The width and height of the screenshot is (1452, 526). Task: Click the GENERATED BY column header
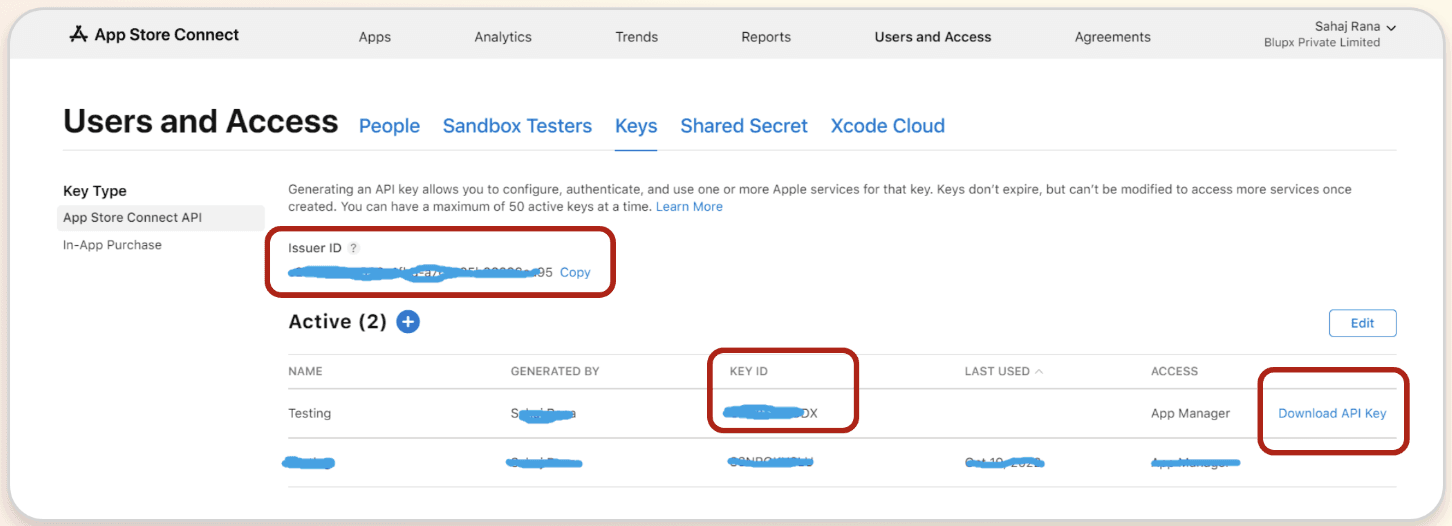555,371
